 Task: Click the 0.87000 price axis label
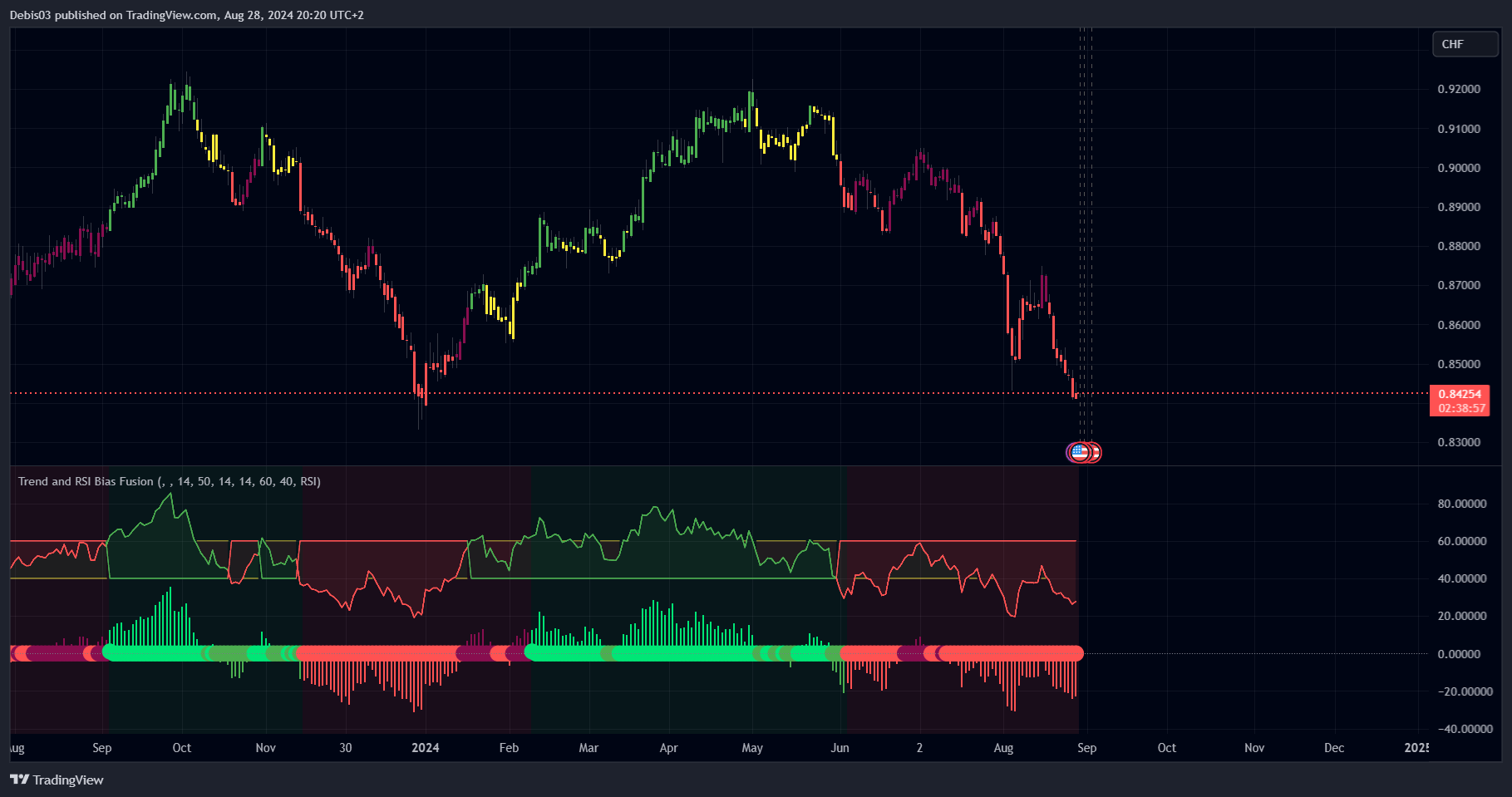pyautogui.click(x=1459, y=285)
